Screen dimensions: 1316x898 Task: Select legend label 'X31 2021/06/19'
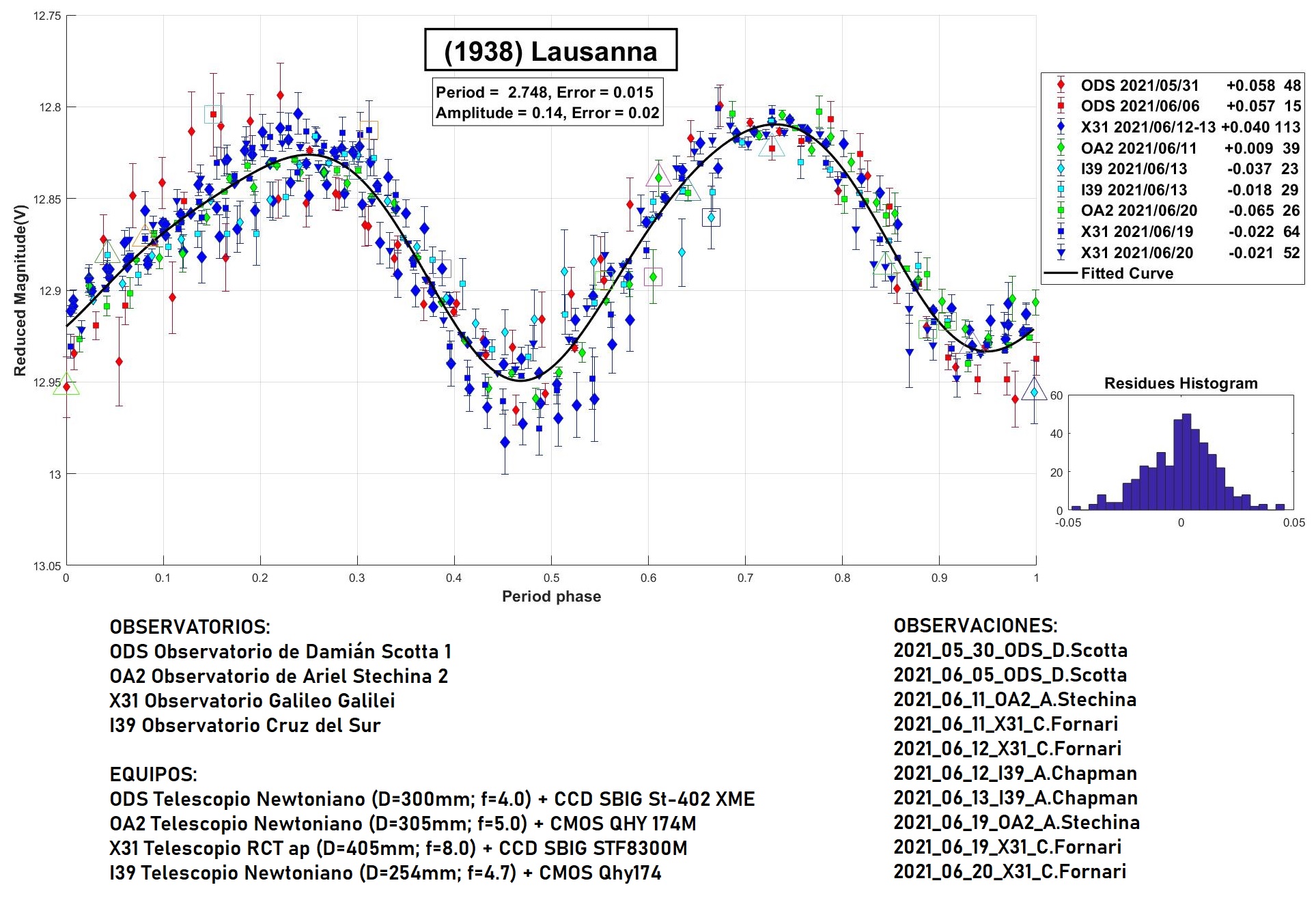1137,231
